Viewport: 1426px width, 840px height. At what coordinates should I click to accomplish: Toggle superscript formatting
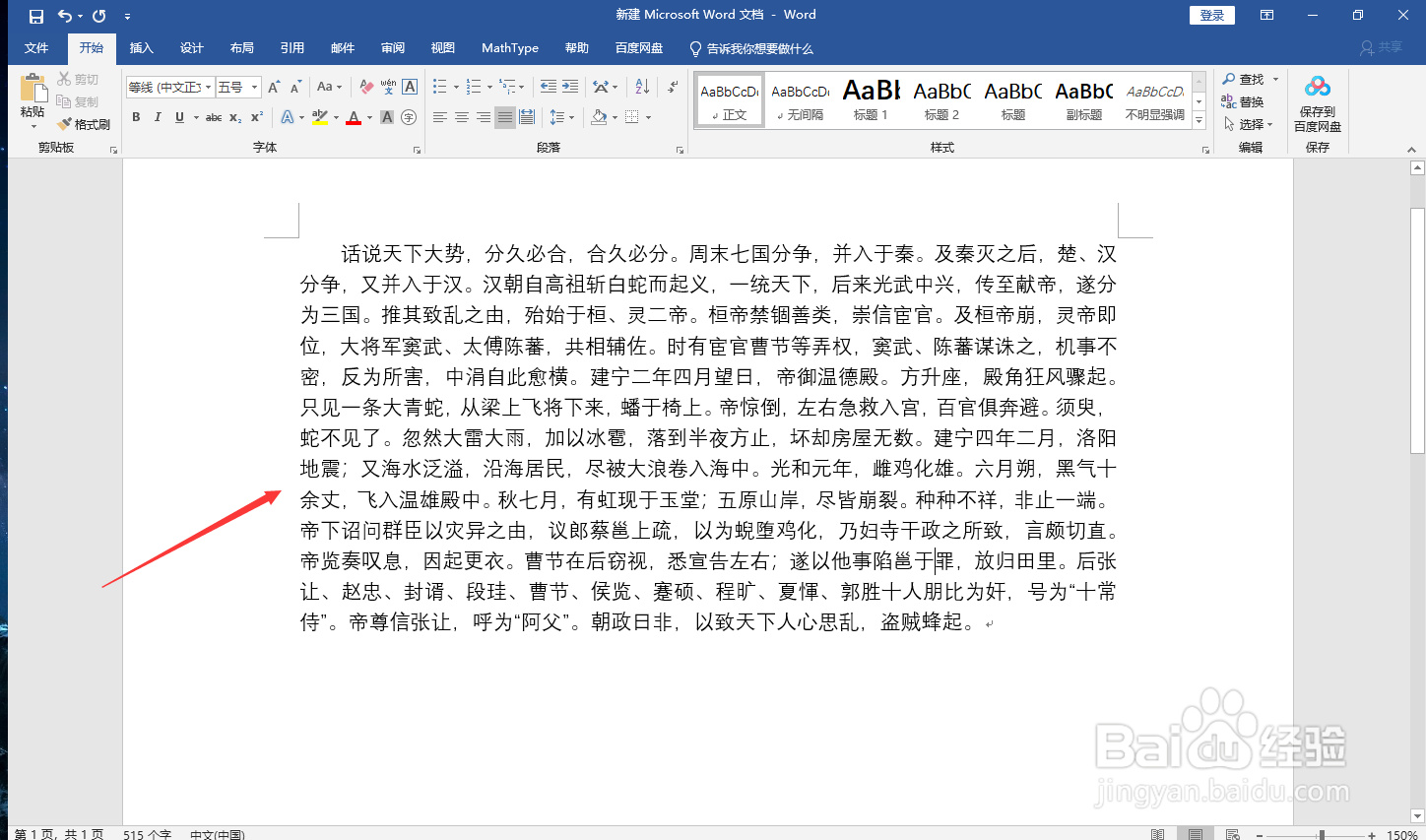point(257,117)
